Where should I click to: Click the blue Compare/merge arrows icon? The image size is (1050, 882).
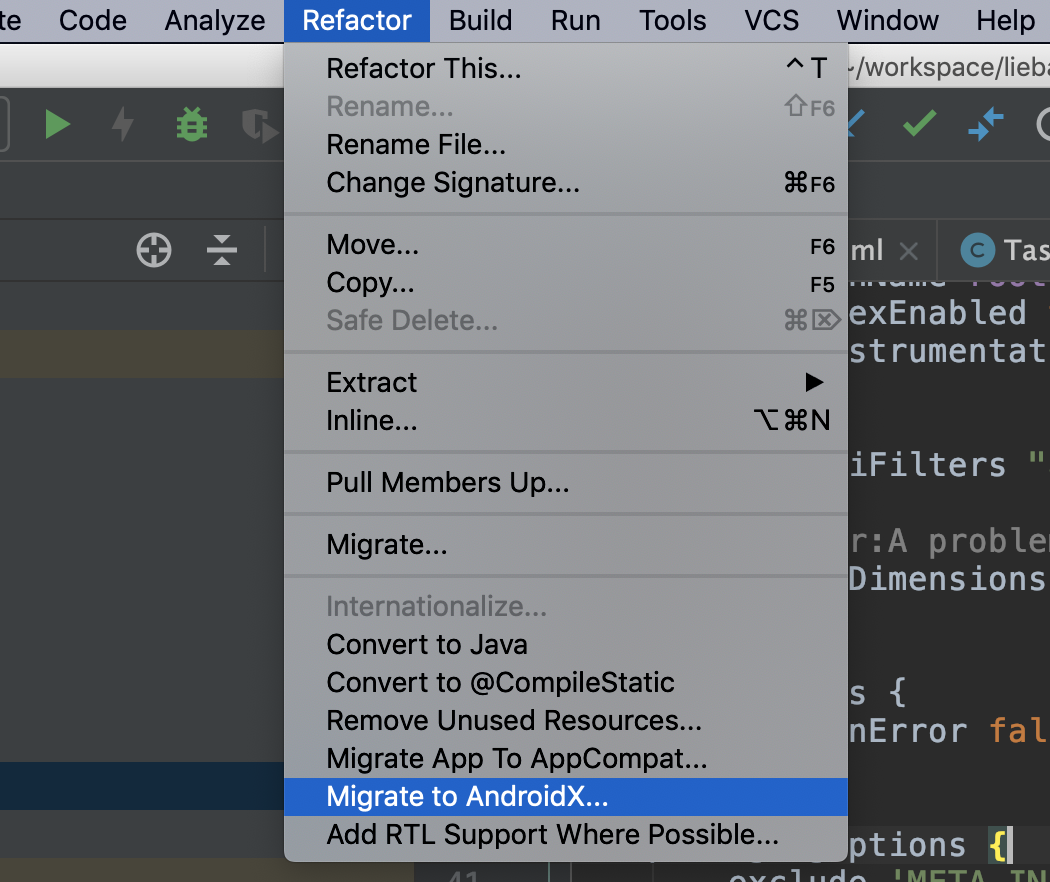(985, 124)
